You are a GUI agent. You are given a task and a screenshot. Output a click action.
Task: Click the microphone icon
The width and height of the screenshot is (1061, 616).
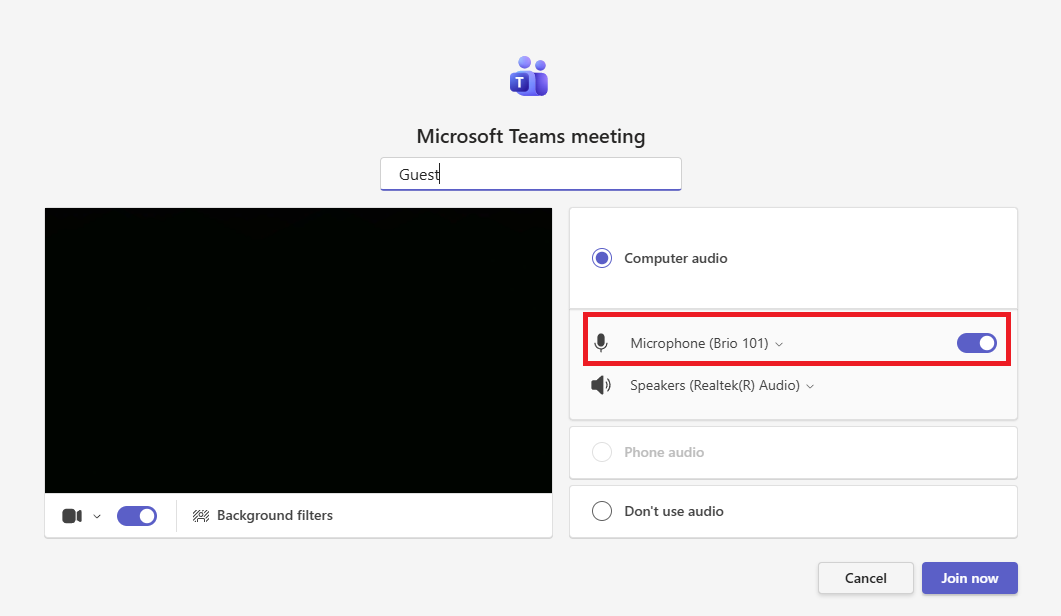pyautogui.click(x=601, y=343)
